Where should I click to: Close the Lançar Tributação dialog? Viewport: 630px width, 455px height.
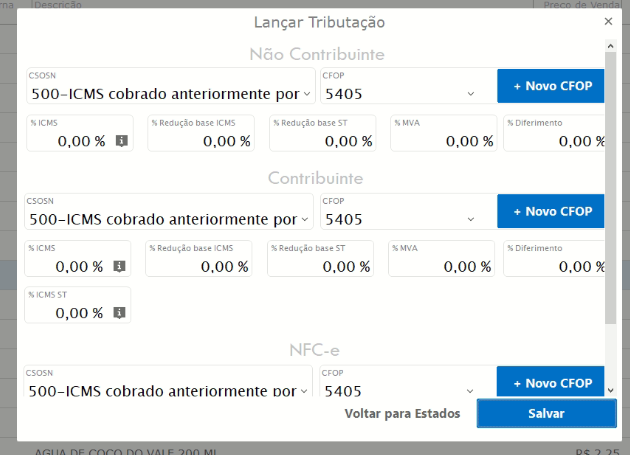click(x=608, y=21)
